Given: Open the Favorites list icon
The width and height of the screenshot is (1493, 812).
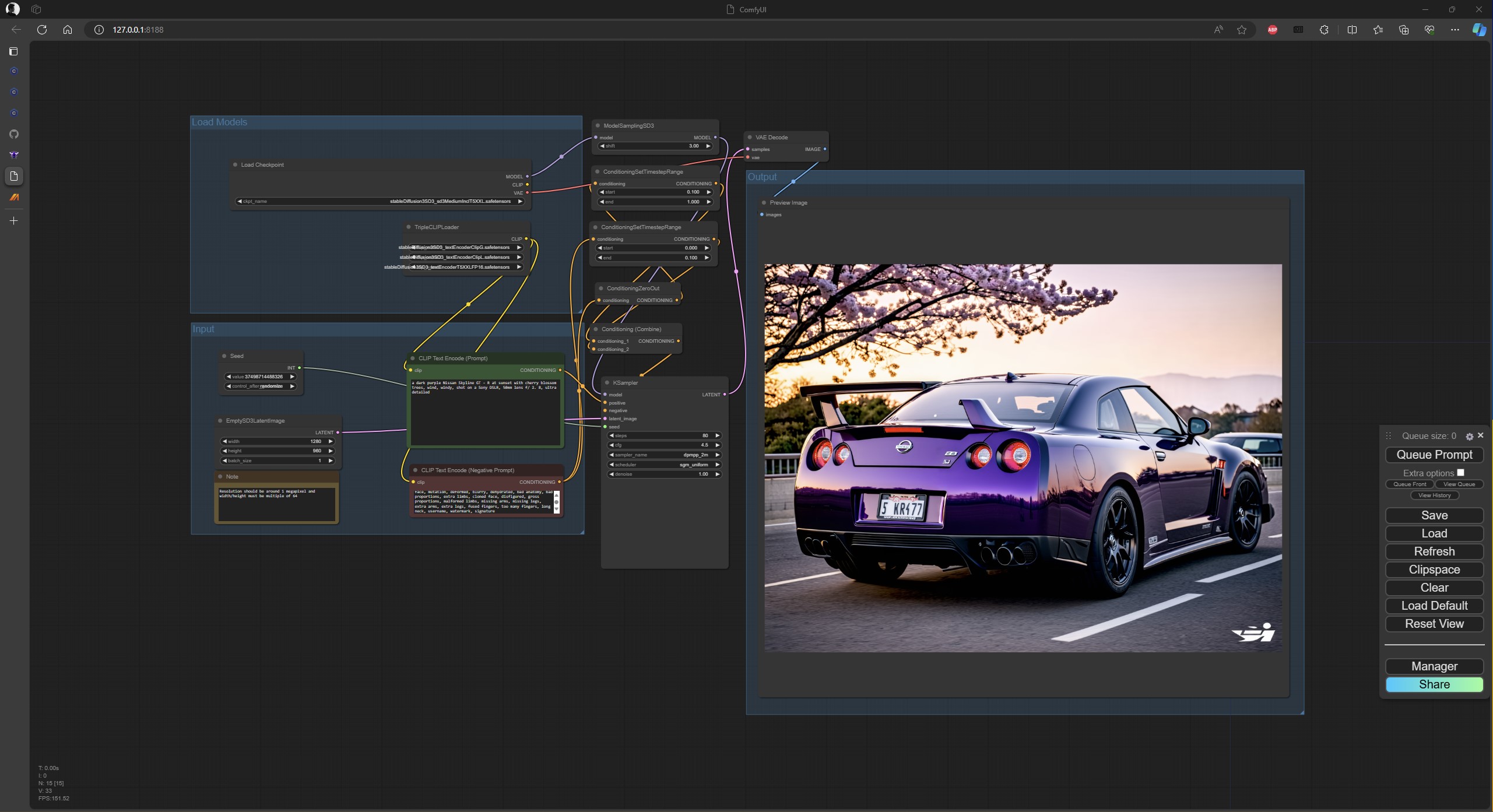Looking at the screenshot, I should pos(1378,30).
